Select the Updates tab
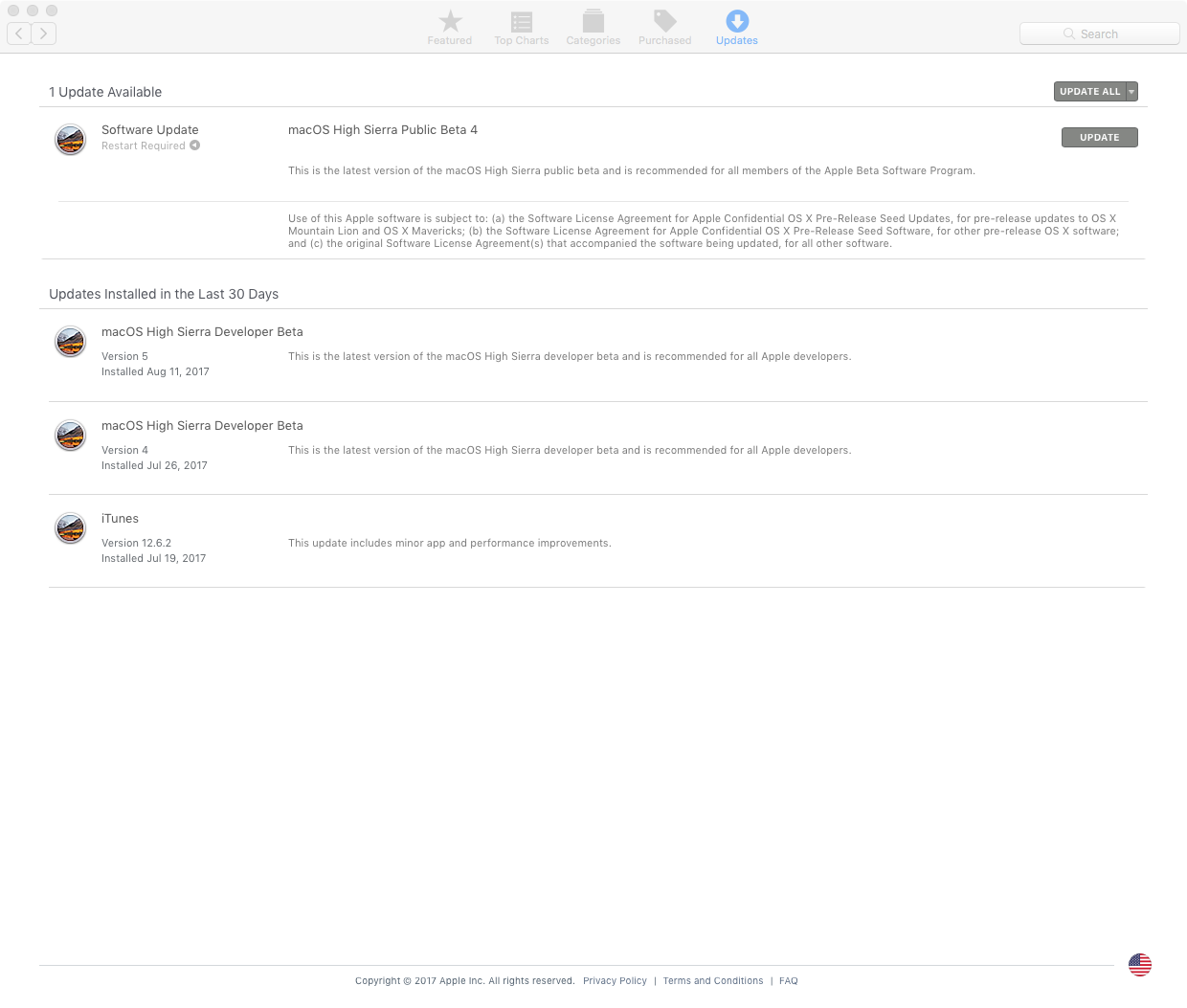The width and height of the screenshot is (1187, 1008). [x=736, y=28]
